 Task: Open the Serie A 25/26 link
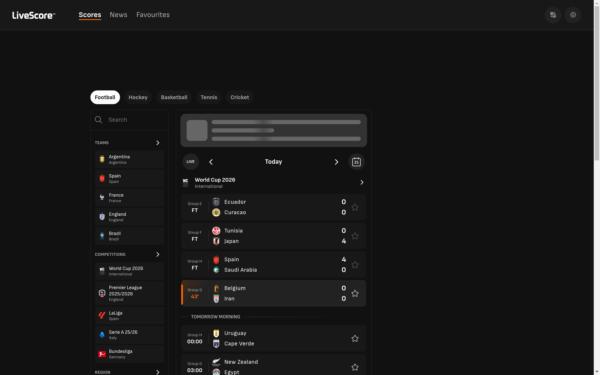click(x=129, y=334)
